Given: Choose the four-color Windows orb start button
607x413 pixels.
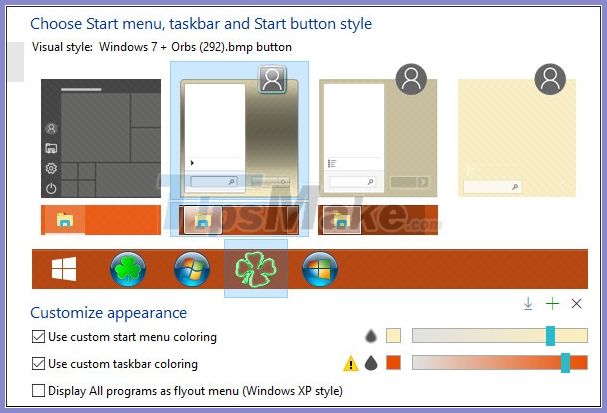Looking at the screenshot, I should [x=320, y=269].
